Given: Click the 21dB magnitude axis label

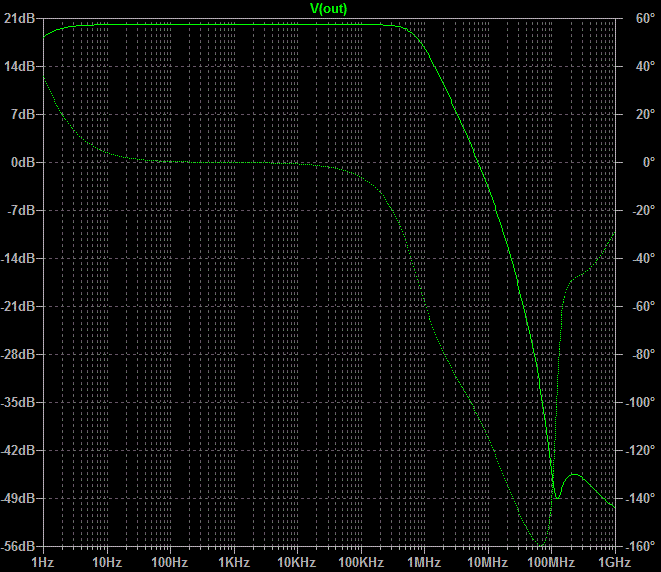Looking at the screenshot, I should point(19,19).
